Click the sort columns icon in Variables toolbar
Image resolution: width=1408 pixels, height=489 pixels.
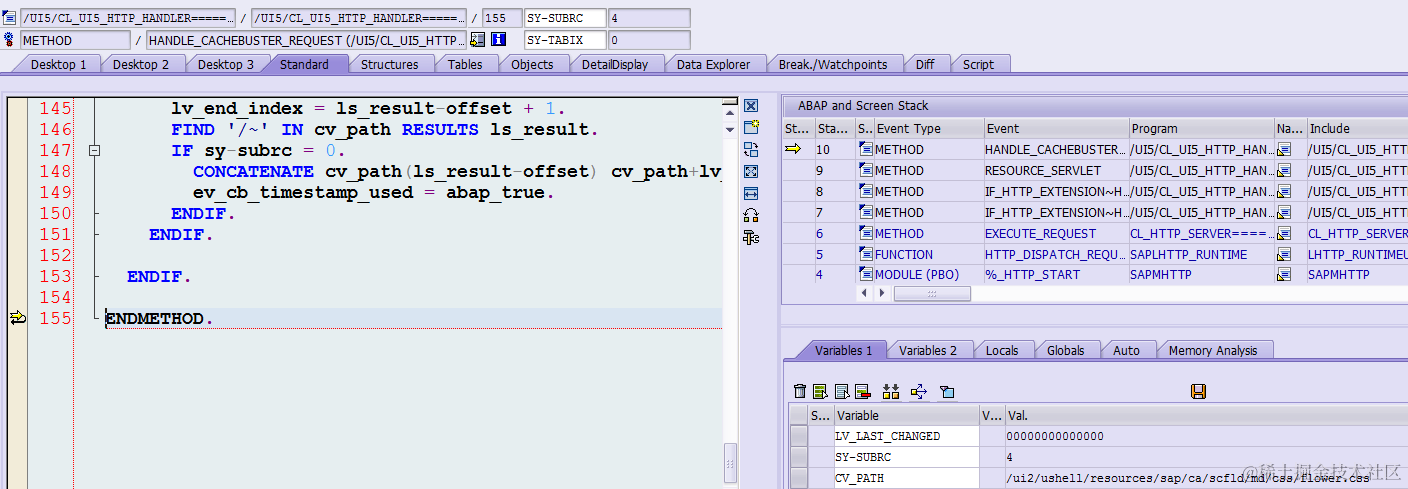point(891,391)
